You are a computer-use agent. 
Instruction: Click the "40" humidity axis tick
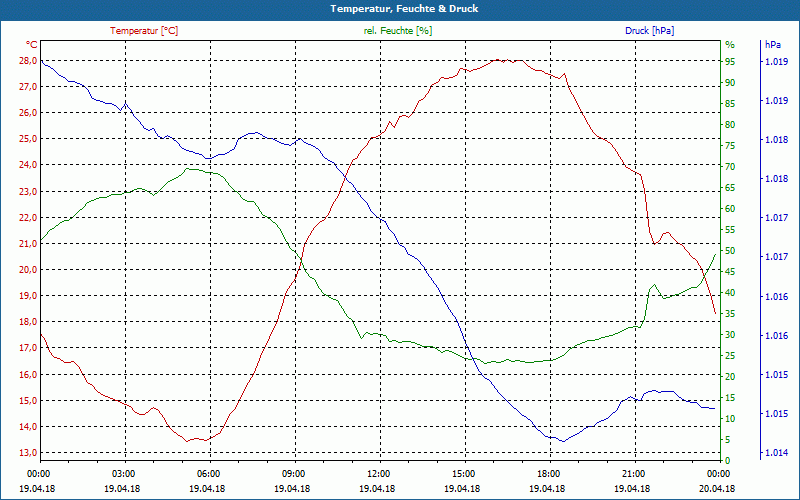click(x=730, y=293)
